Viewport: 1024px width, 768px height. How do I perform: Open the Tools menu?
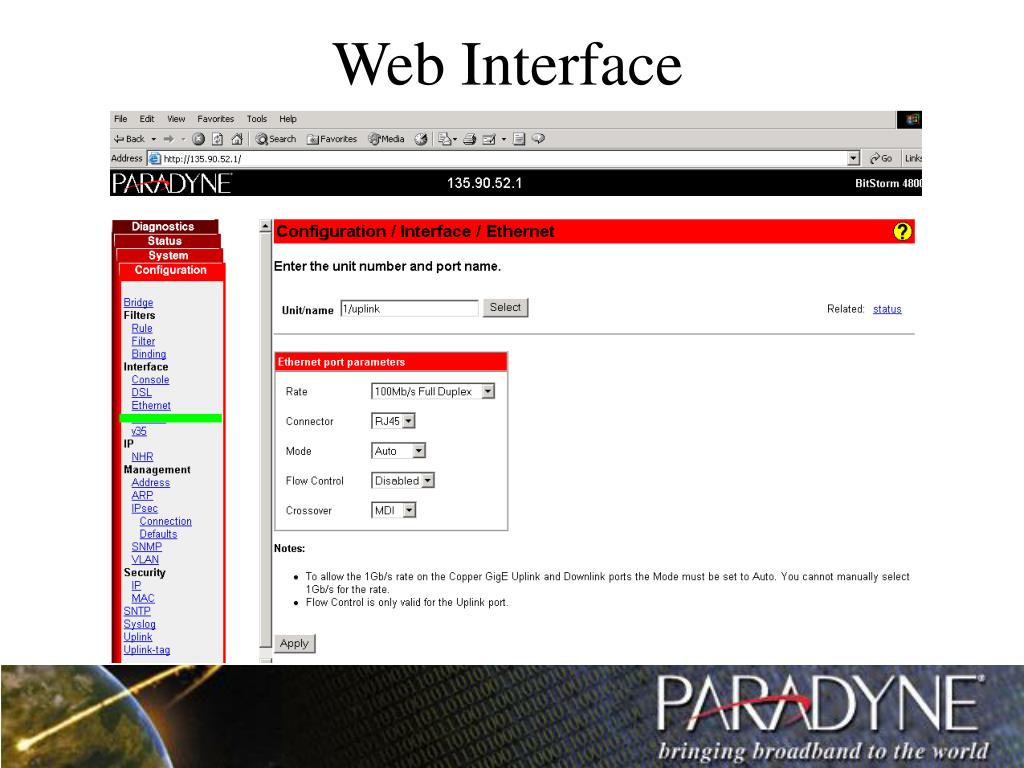257,119
